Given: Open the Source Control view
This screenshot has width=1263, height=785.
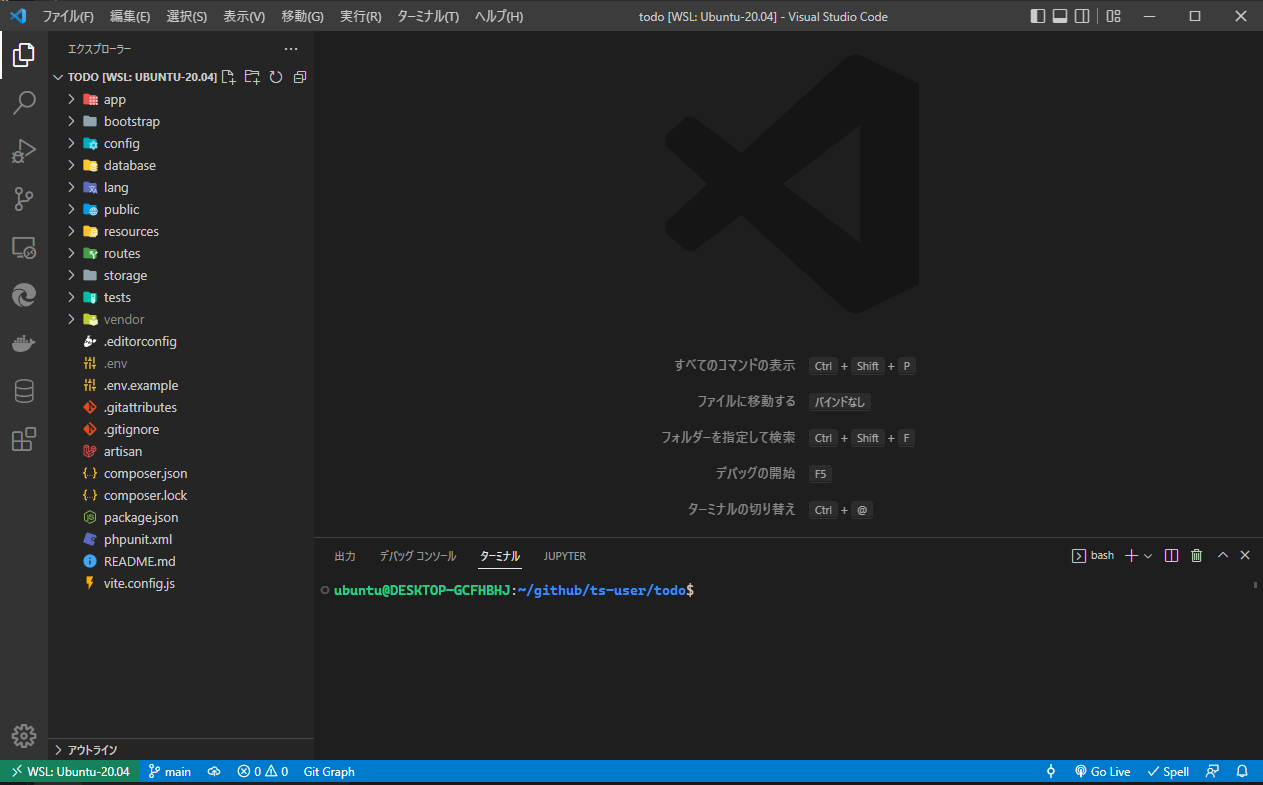Looking at the screenshot, I should (24, 199).
